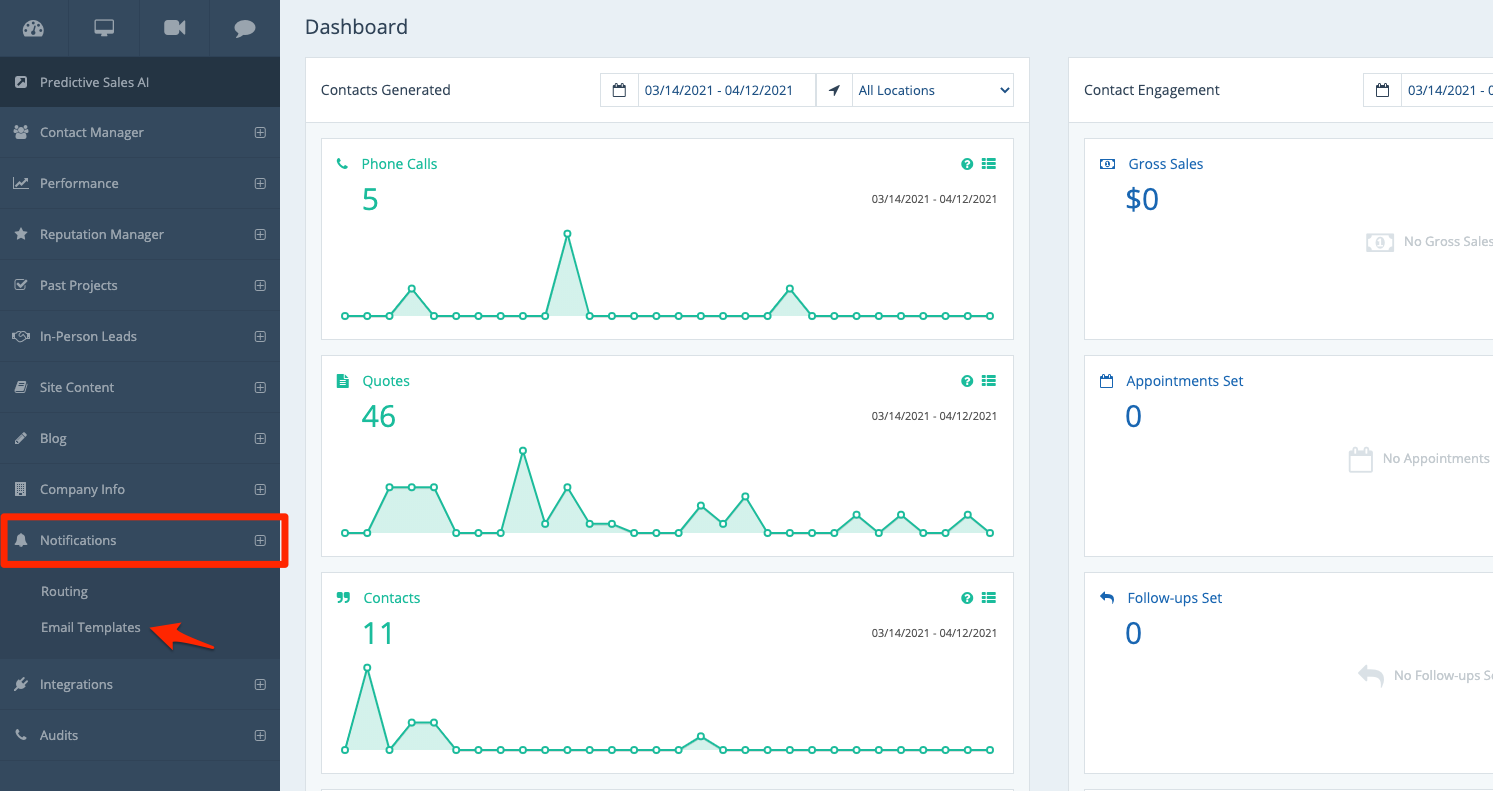Collapse the Notifications menu
This screenshot has height=791, width=1493.
click(x=260, y=540)
